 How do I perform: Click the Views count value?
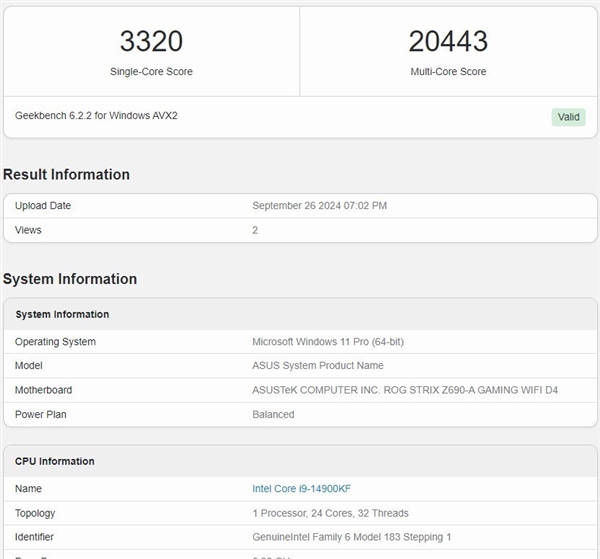[x=255, y=230]
